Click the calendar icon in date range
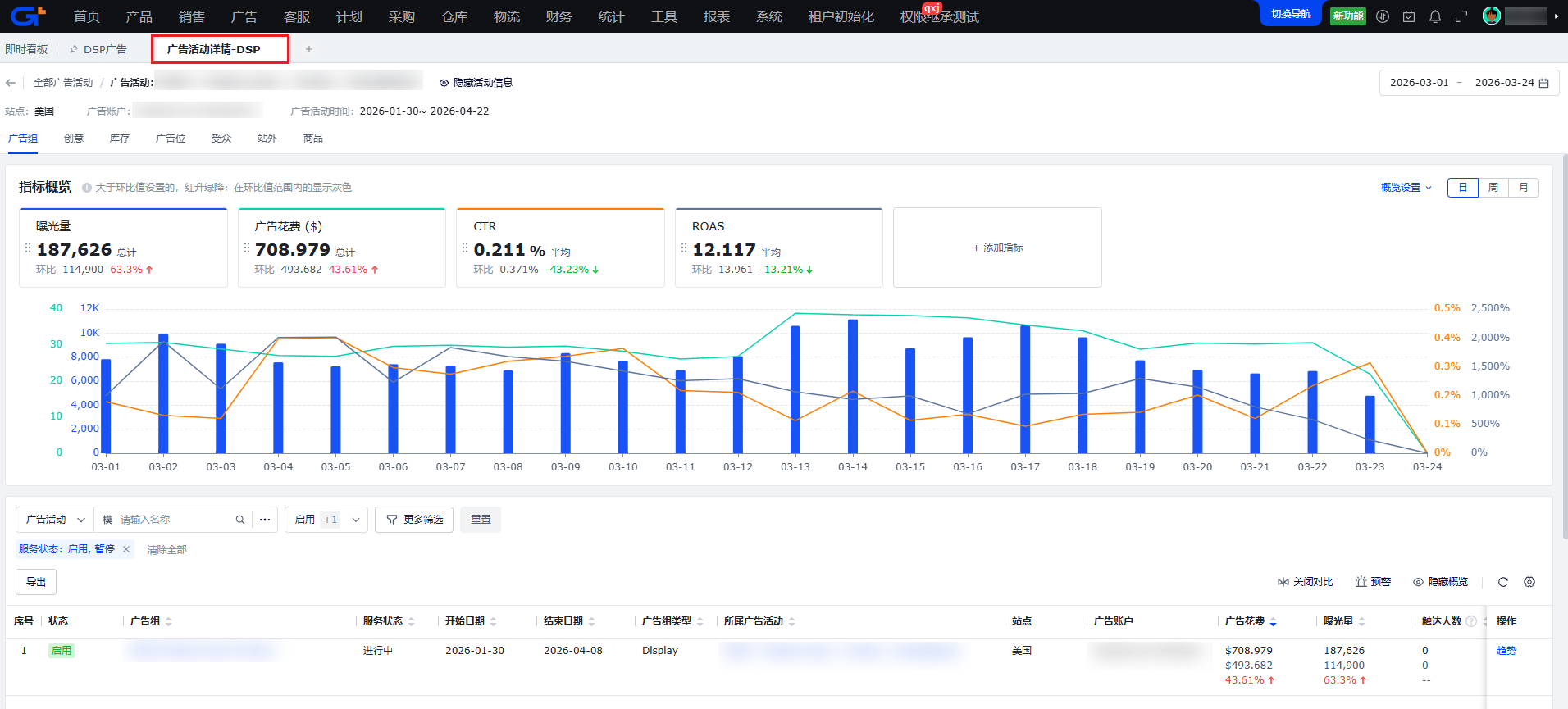This screenshot has height=709, width=1568. tap(1544, 83)
